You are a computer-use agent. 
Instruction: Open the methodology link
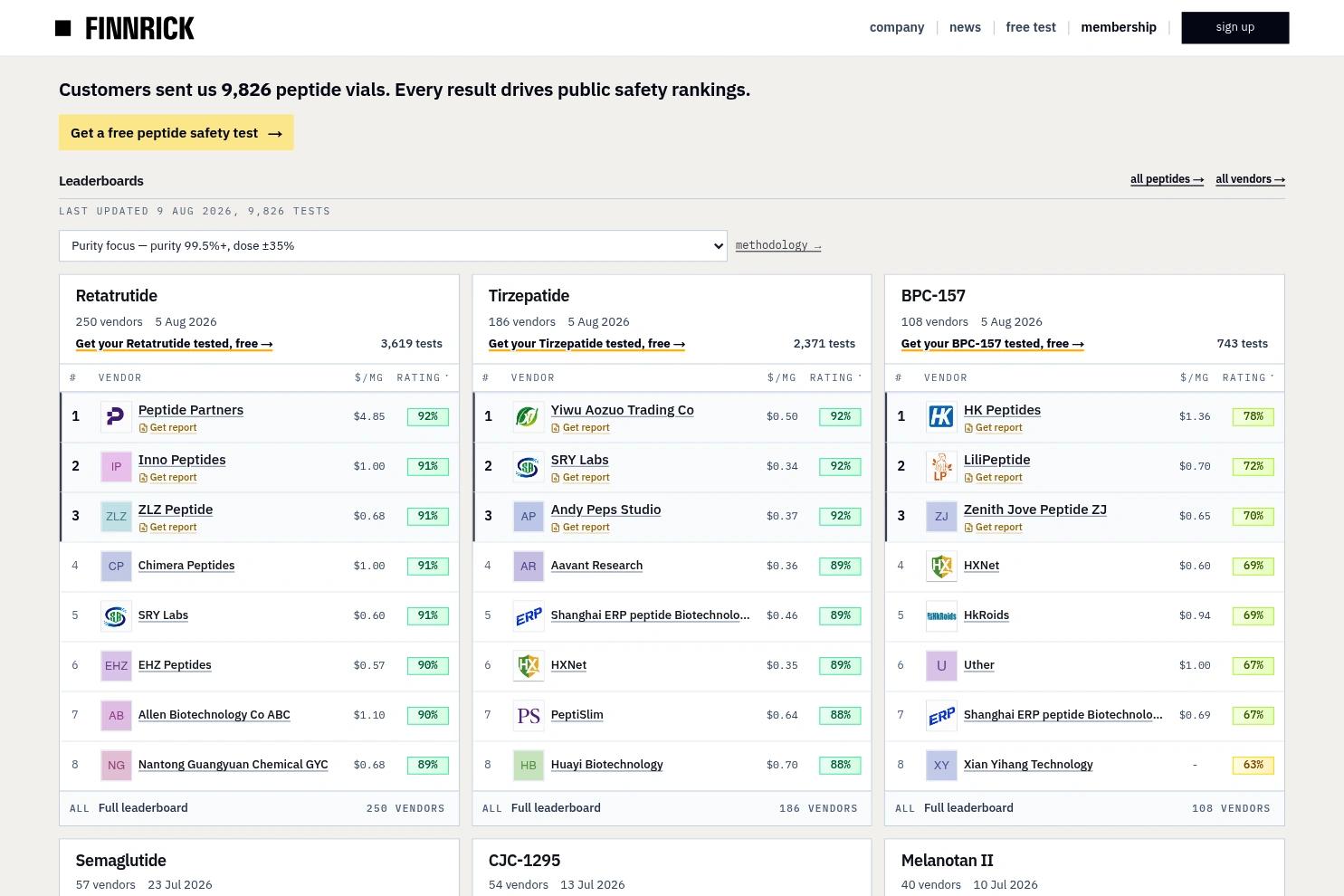(x=778, y=245)
